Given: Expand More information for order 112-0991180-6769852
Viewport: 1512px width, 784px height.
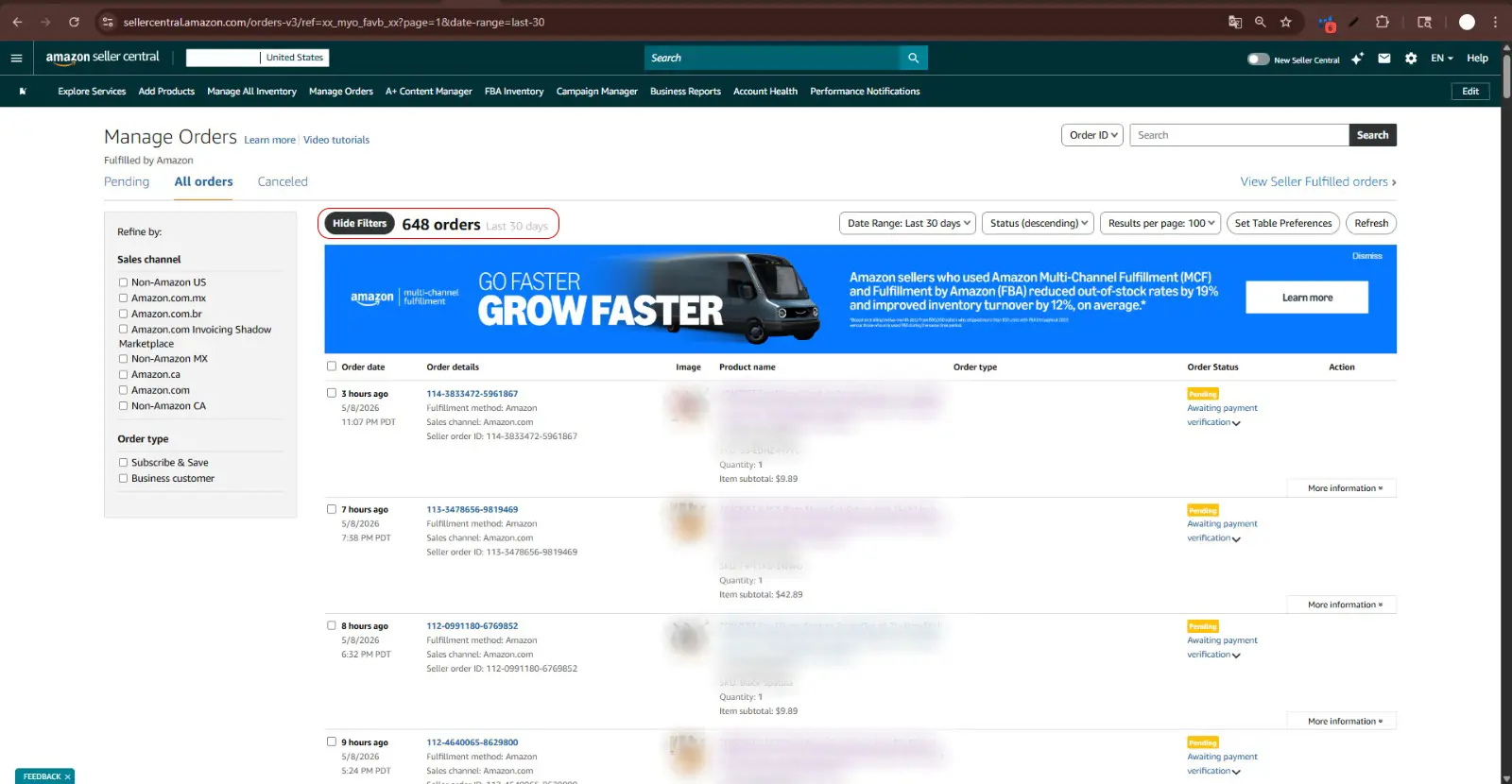Looking at the screenshot, I should [1342, 722].
